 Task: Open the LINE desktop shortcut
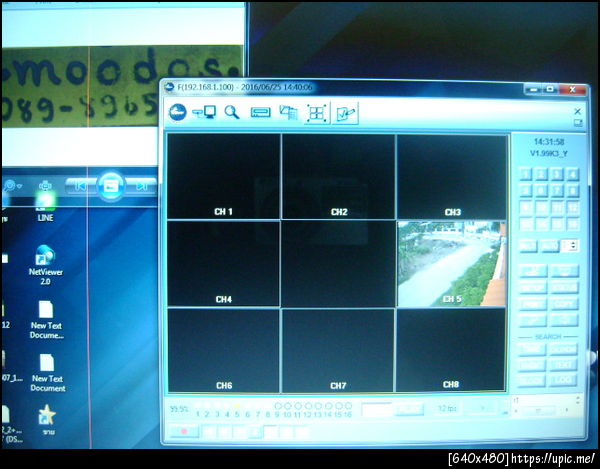46,207
